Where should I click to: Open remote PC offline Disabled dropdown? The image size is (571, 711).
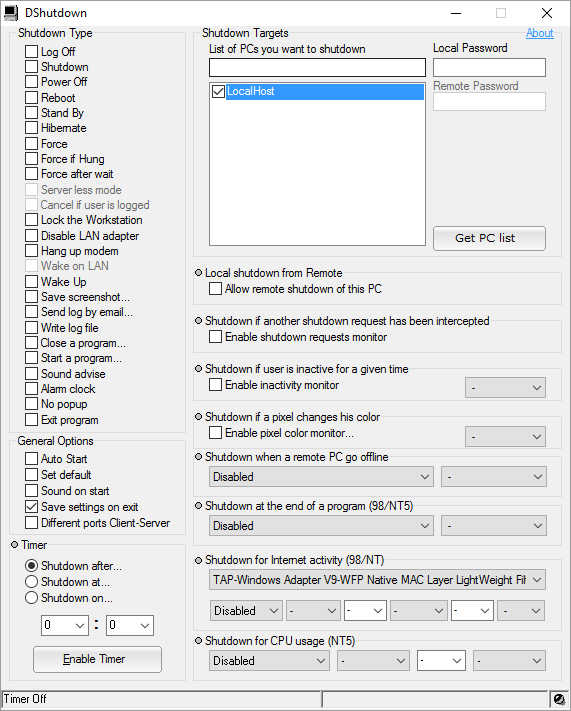click(321, 477)
